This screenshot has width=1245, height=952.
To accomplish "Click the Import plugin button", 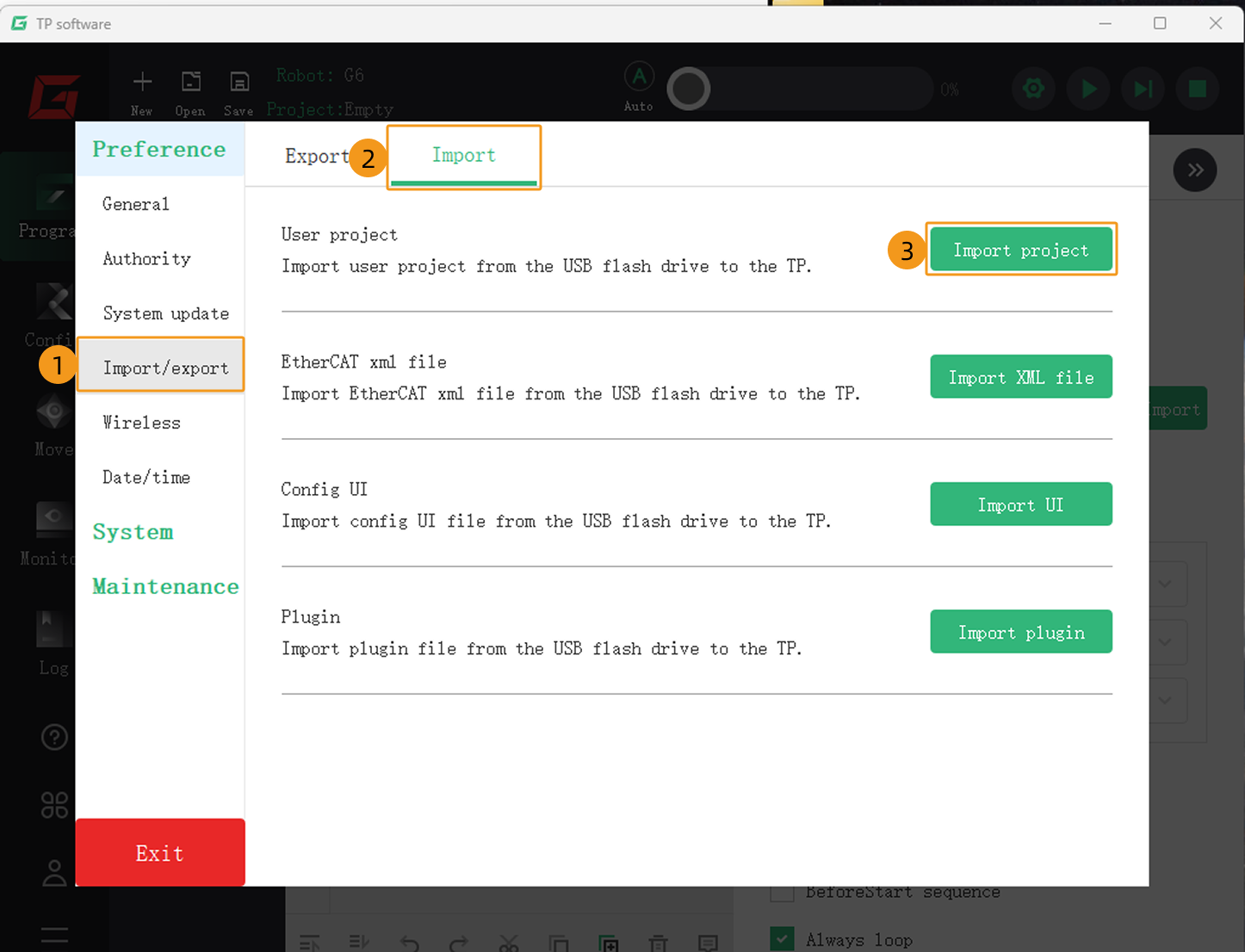I will [1021, 632].
